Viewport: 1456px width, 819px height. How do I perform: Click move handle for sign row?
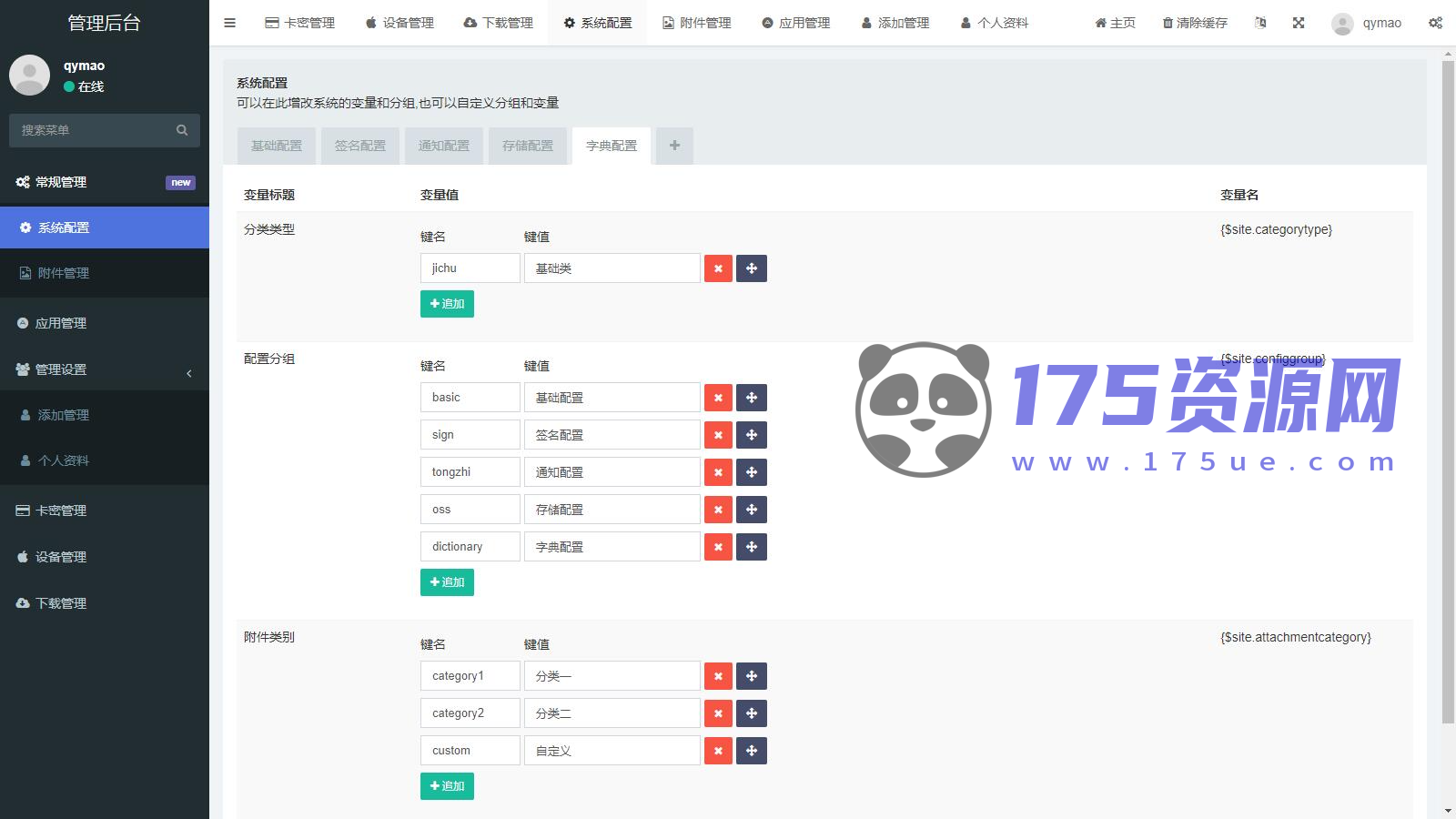(x=752, y=435)
